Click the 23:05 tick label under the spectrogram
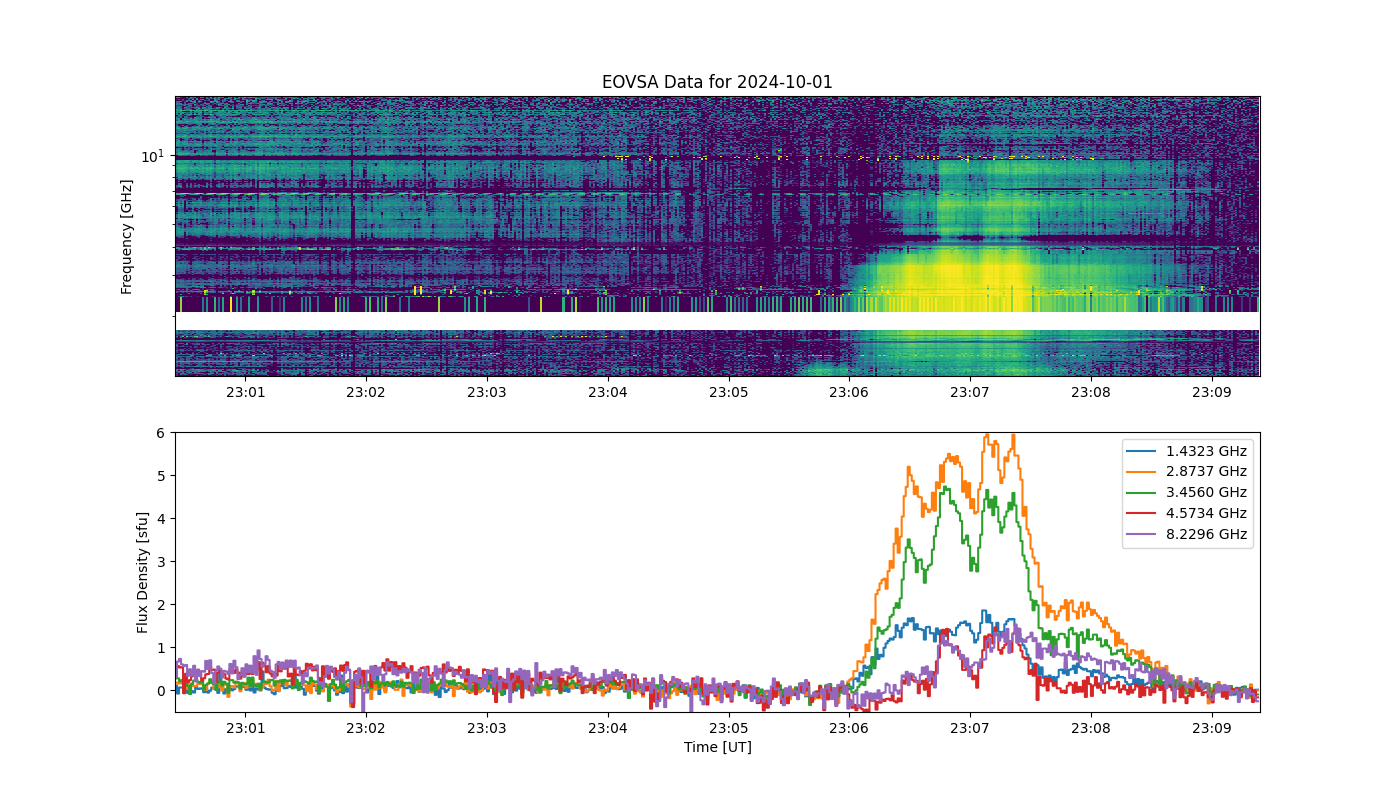 729,392
